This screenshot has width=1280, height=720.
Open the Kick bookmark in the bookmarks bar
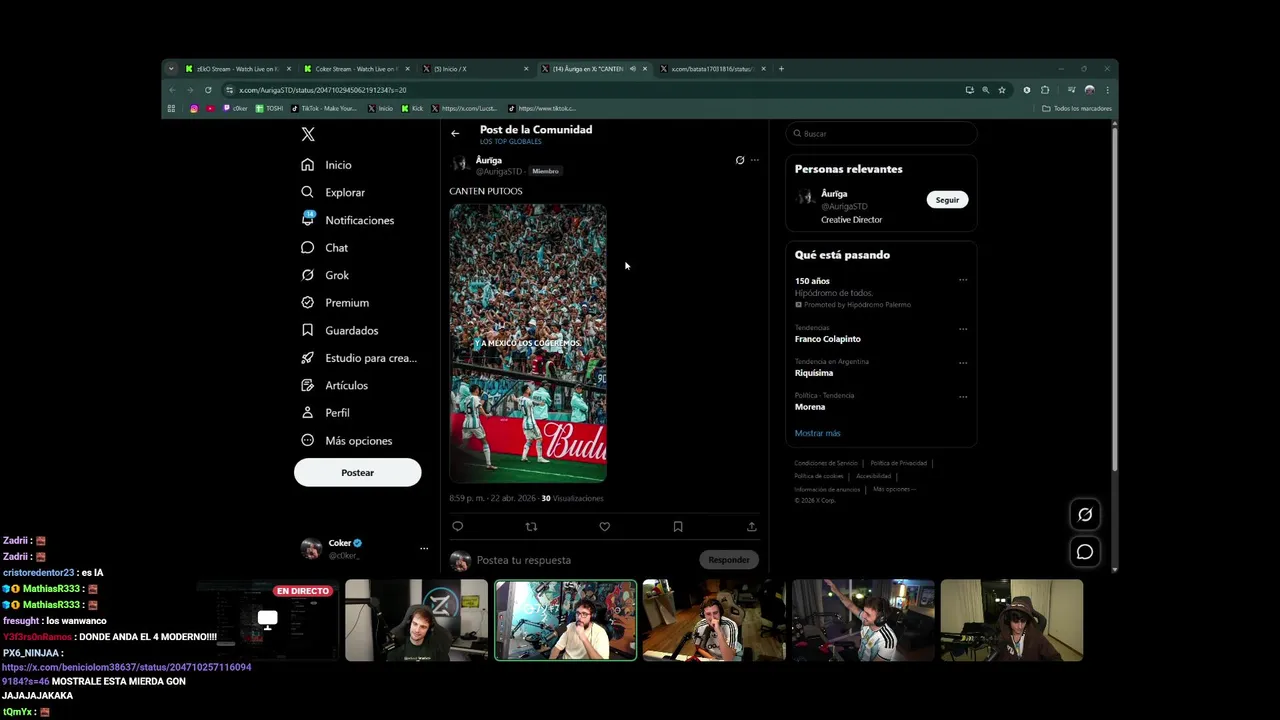413,108
